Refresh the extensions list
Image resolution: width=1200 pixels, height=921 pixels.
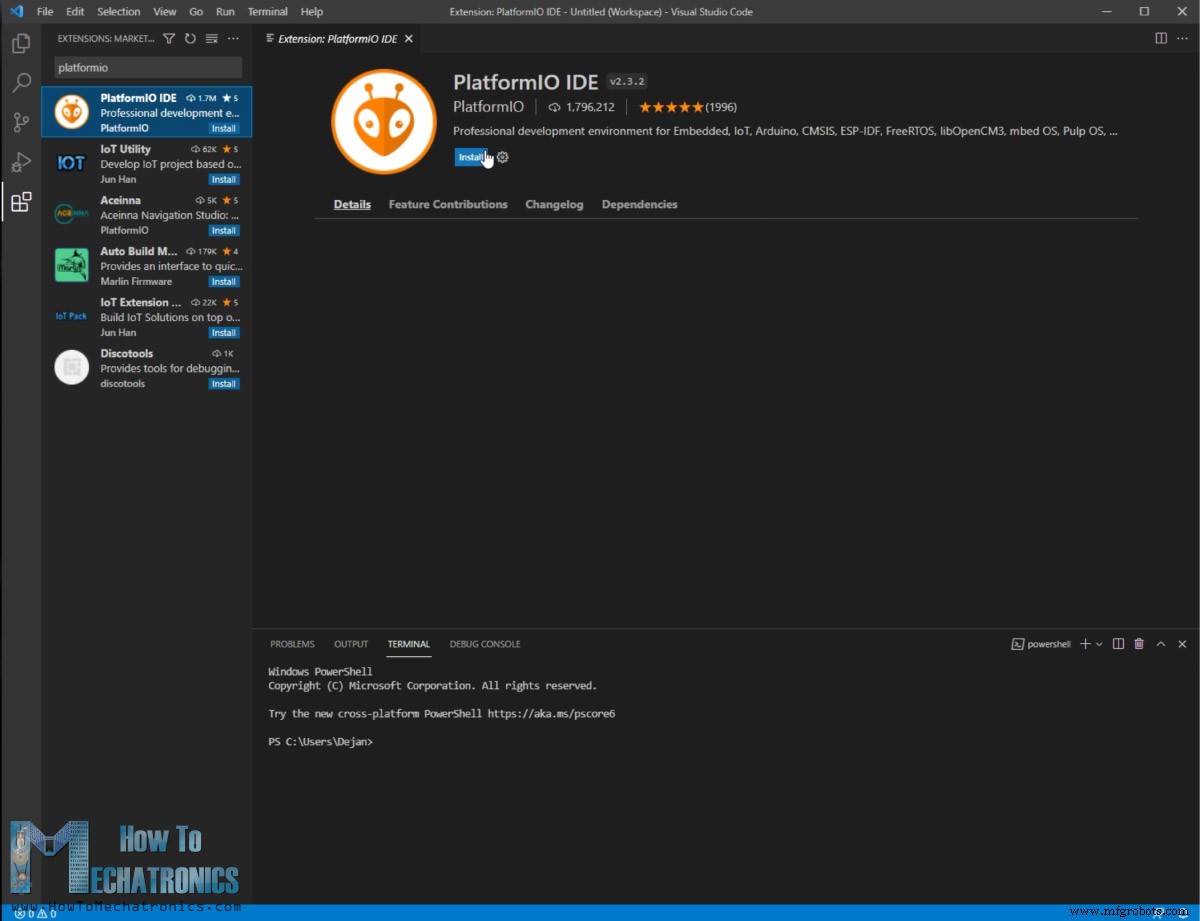(190, 39)
